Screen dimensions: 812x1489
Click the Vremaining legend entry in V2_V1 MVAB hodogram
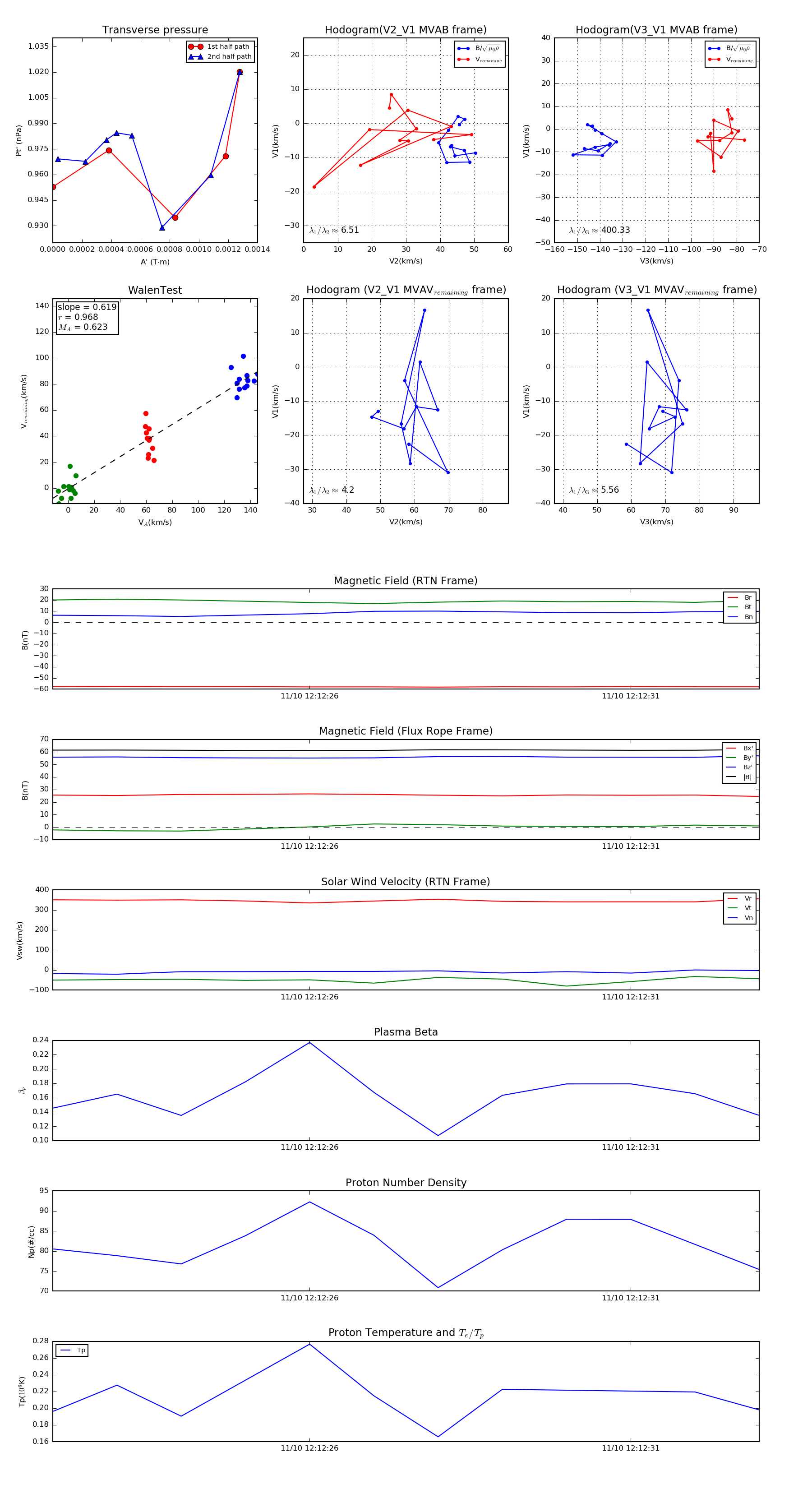click(480, 60)
